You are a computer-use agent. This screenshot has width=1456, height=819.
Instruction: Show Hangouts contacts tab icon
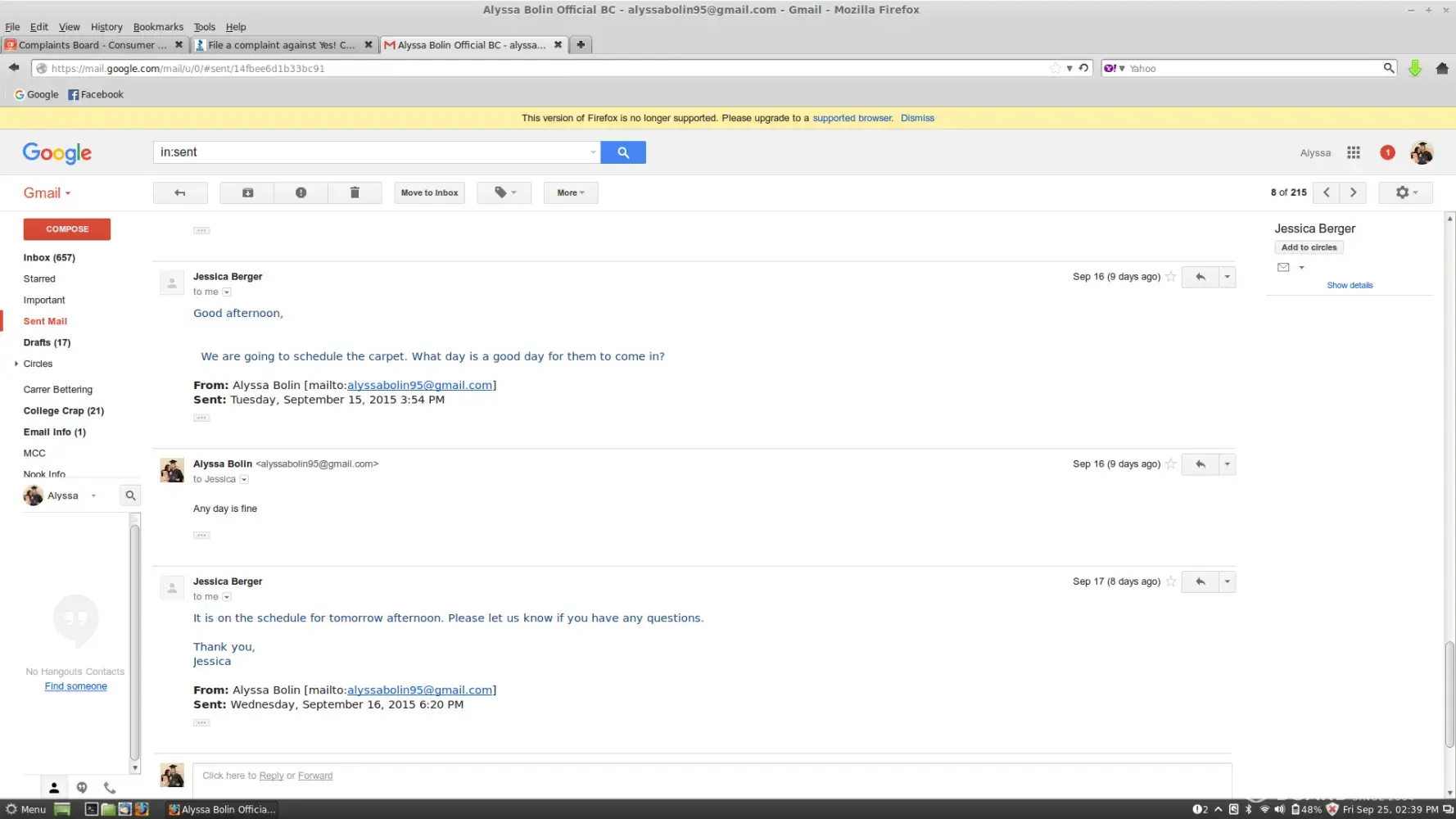(x=54, y=788)
